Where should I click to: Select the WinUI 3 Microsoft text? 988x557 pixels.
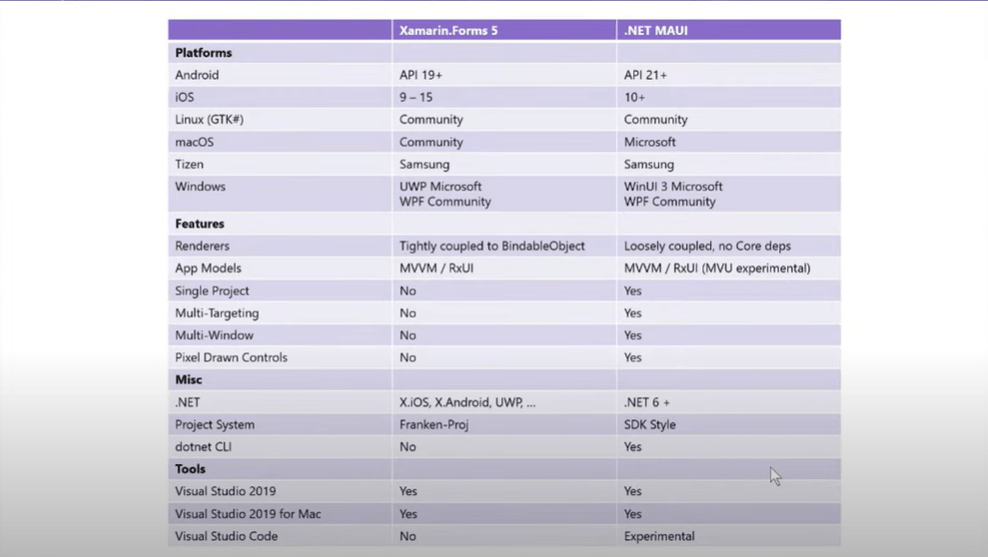point(673,187)
